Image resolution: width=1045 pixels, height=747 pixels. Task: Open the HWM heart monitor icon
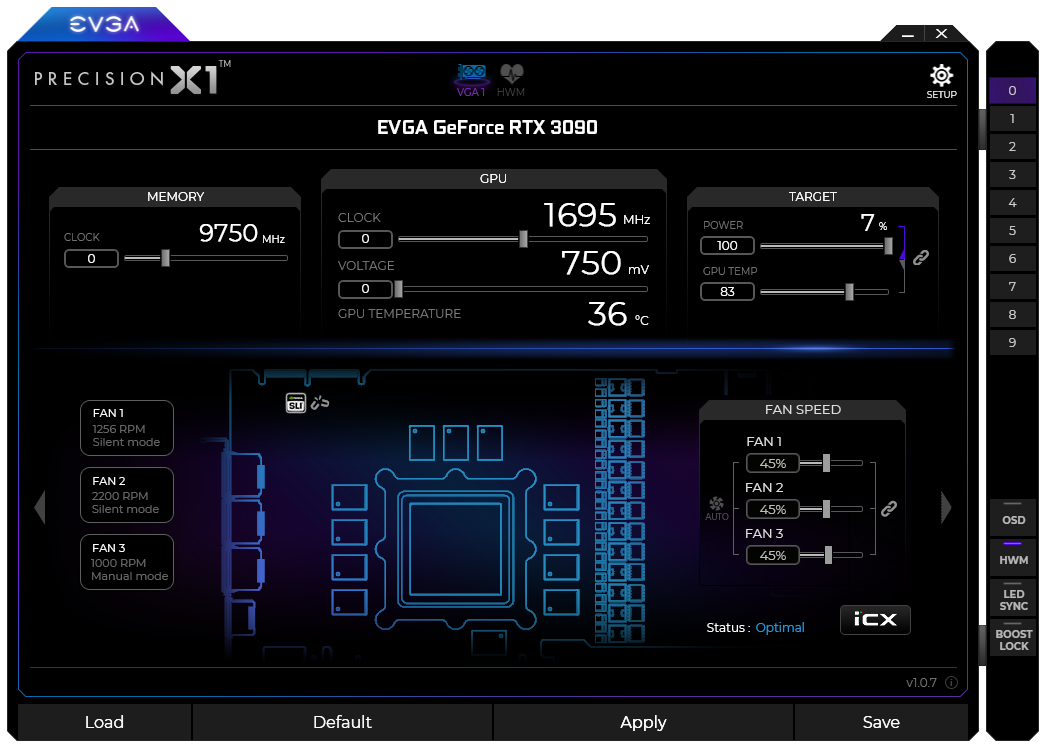(x=511, y=80)
